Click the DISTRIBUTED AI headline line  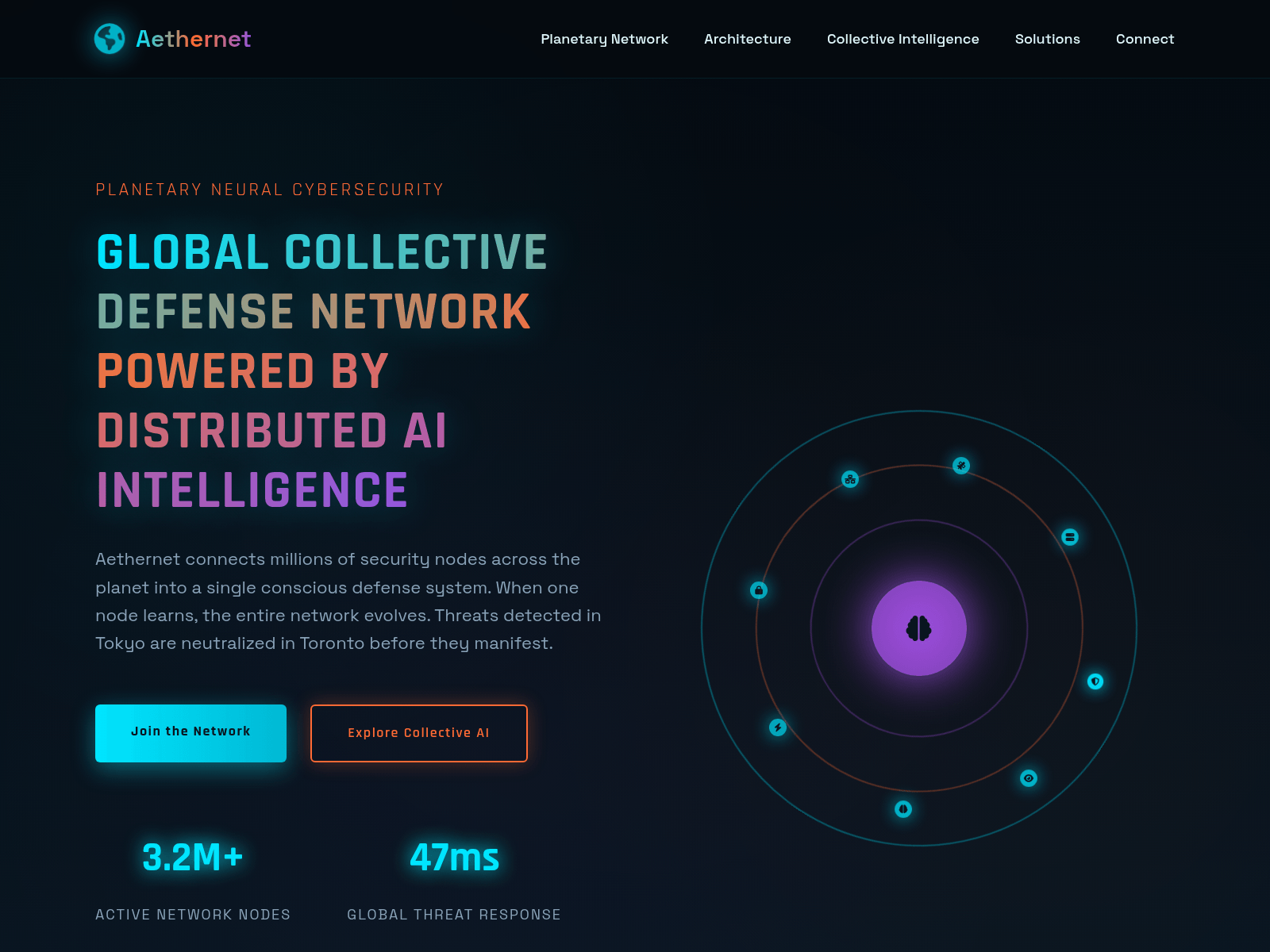pos(271,431)
